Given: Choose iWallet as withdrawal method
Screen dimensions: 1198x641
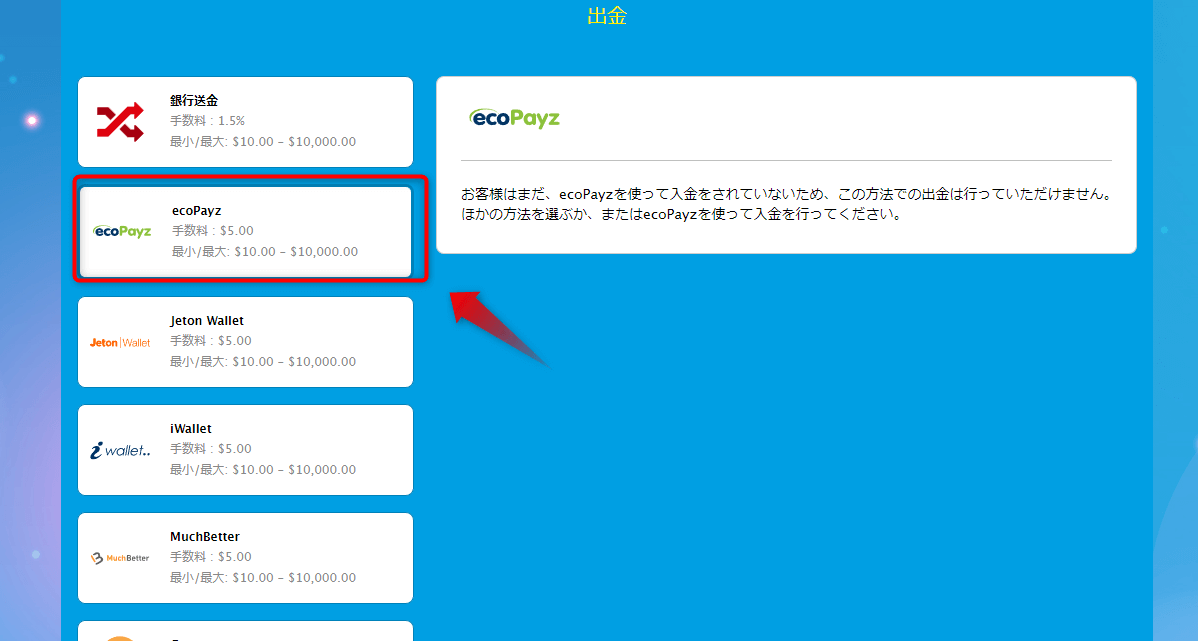Looking at the screenshot, I should coord(245,450).
